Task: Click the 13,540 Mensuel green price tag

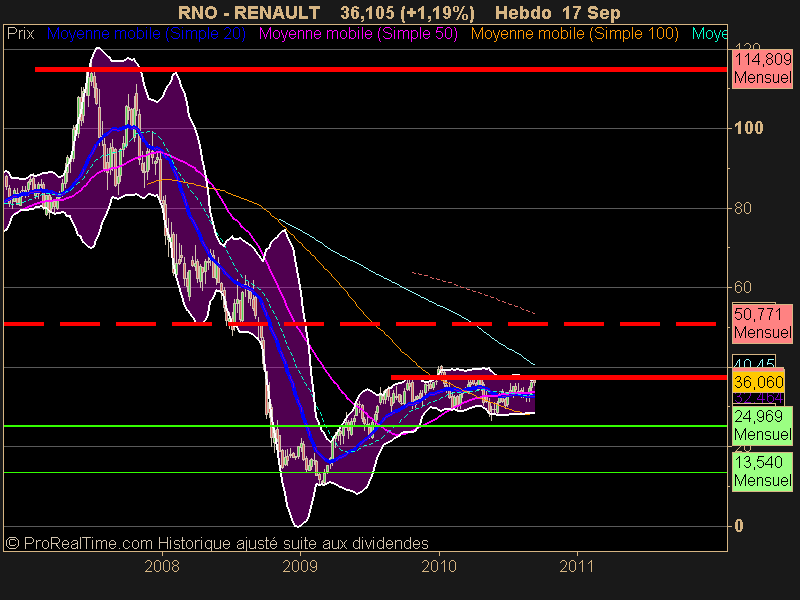Action: coord(762,471)
